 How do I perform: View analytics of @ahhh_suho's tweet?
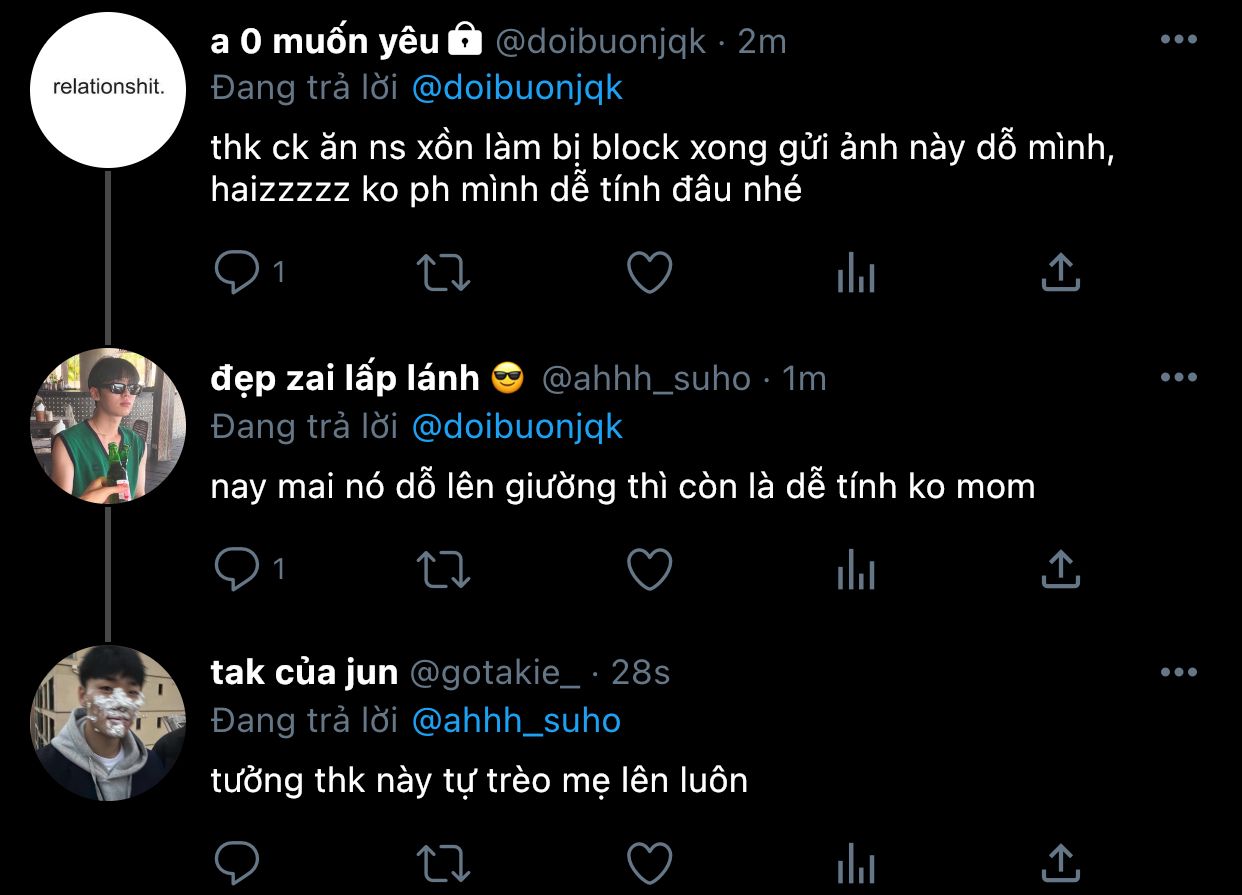click(855, 569)
